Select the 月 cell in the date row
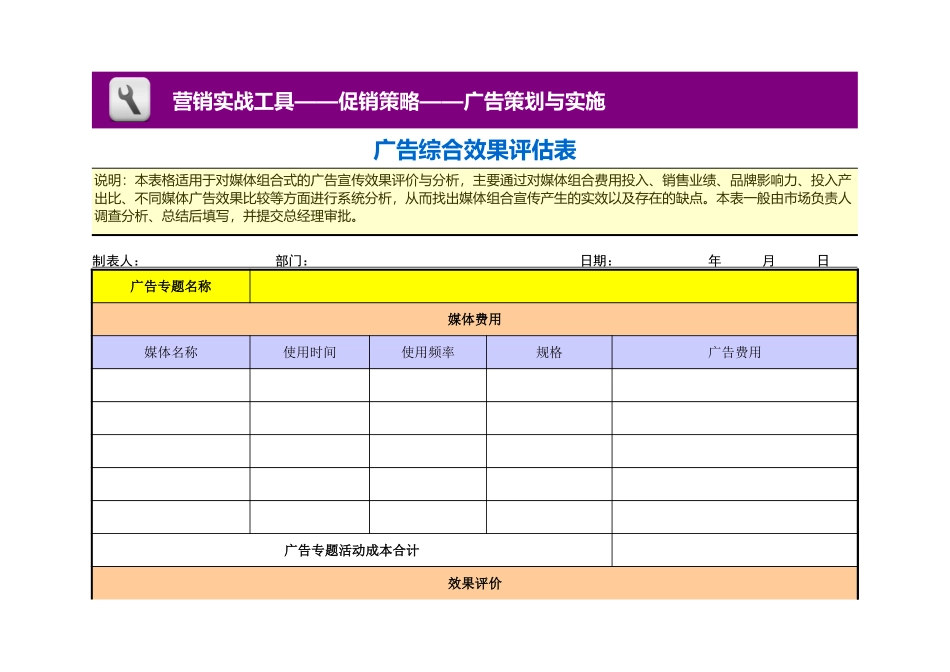 pyautogui.click(x=765, y=259)
